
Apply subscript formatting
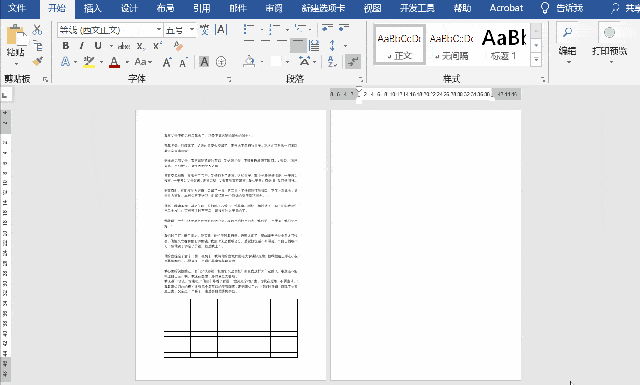[141, 46]
